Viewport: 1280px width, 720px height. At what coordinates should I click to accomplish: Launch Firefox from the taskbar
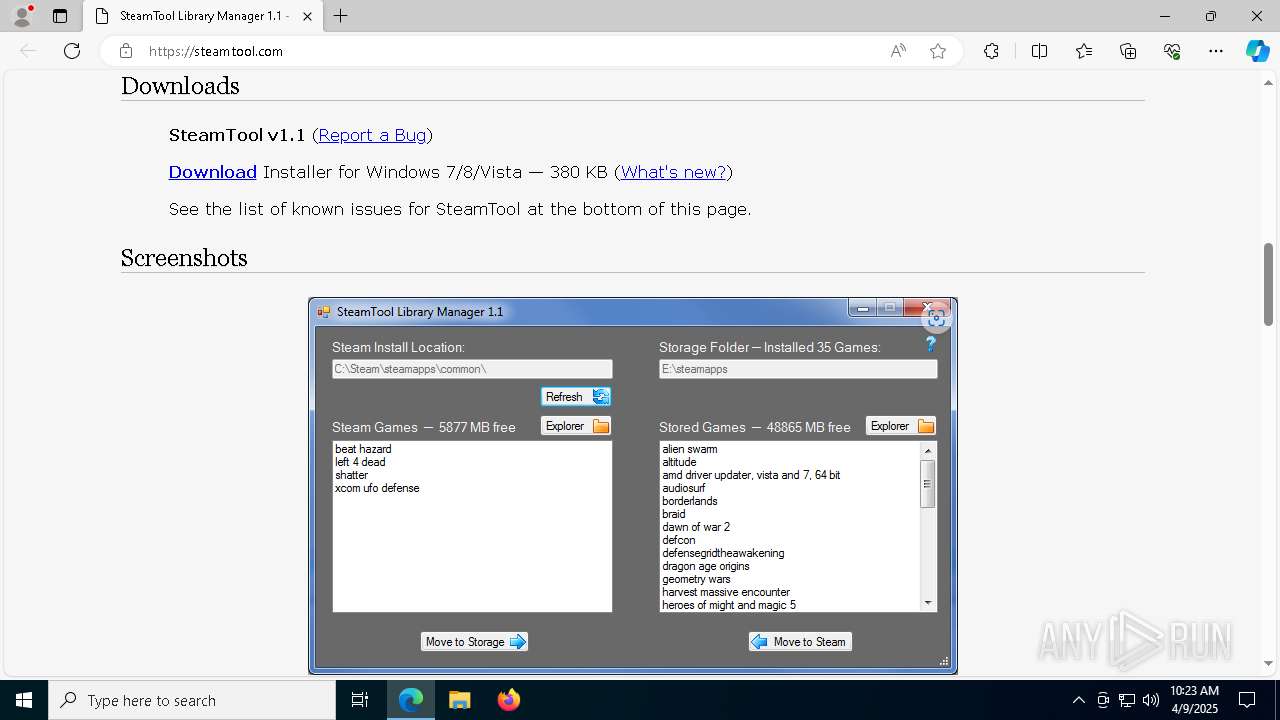coord(508,700)
